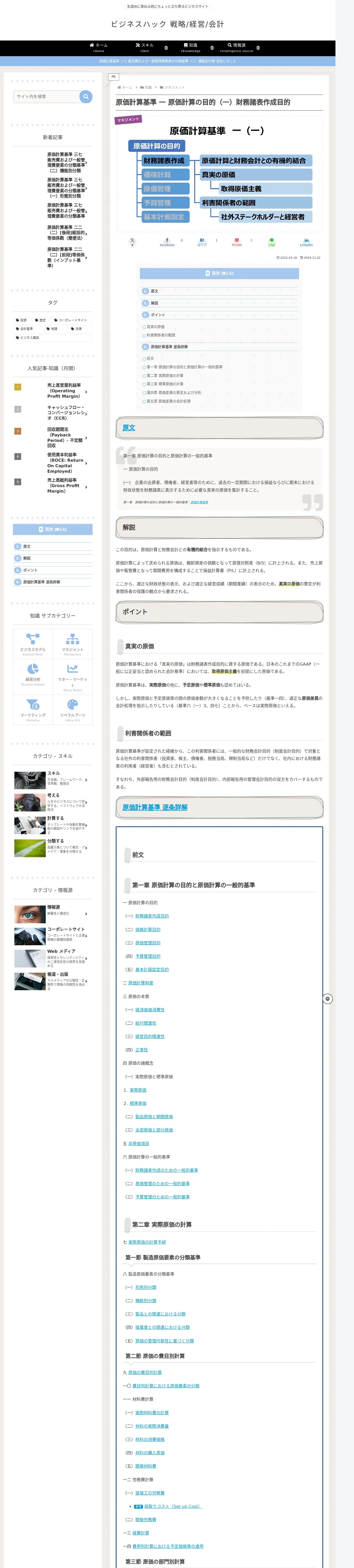The image size is (354, 1568).
Task: Open 情報源 eye thumbnail in sidebar
Action: [x=29, y=914]
